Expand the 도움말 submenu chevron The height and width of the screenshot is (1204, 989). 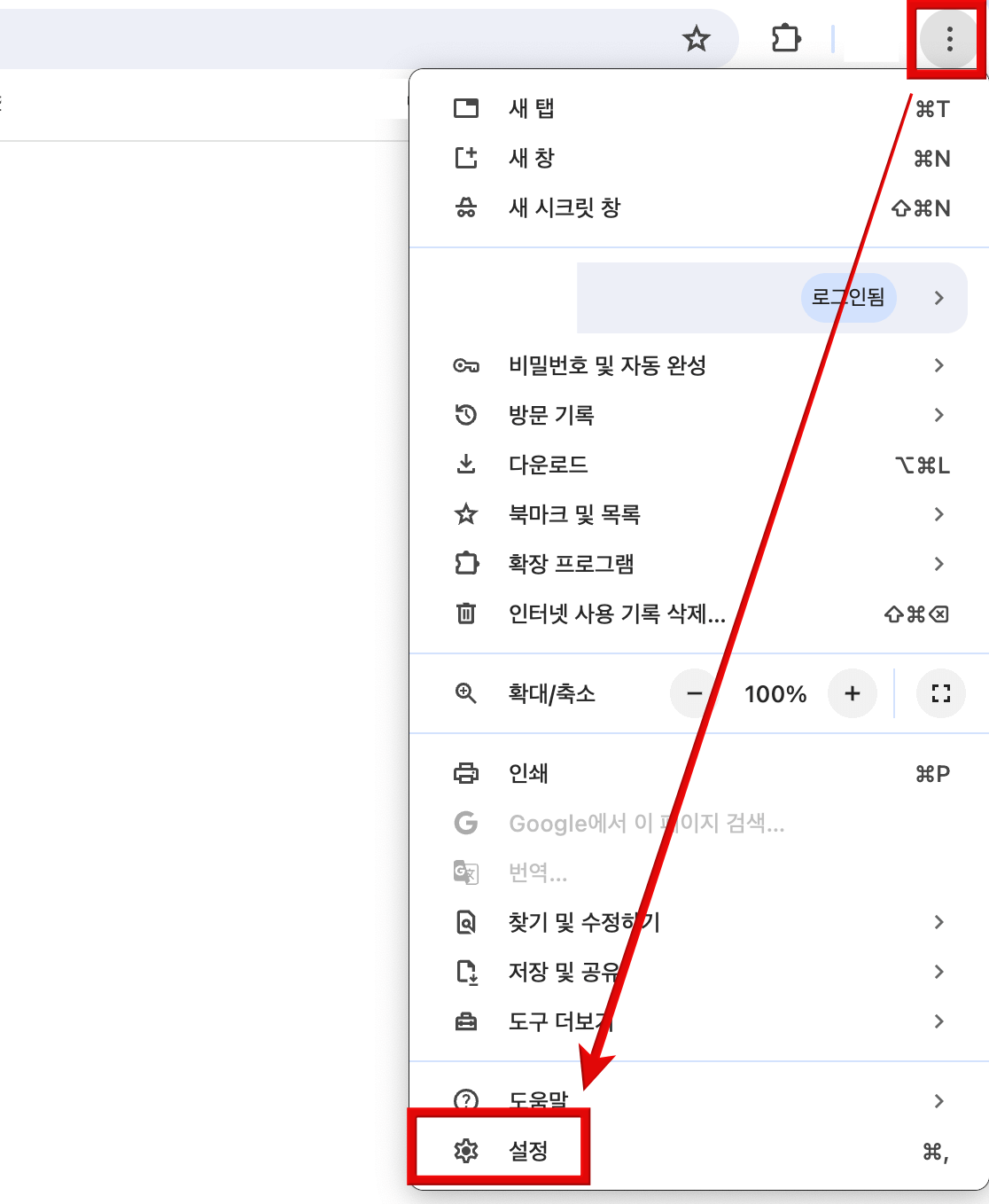[938, 1101]
